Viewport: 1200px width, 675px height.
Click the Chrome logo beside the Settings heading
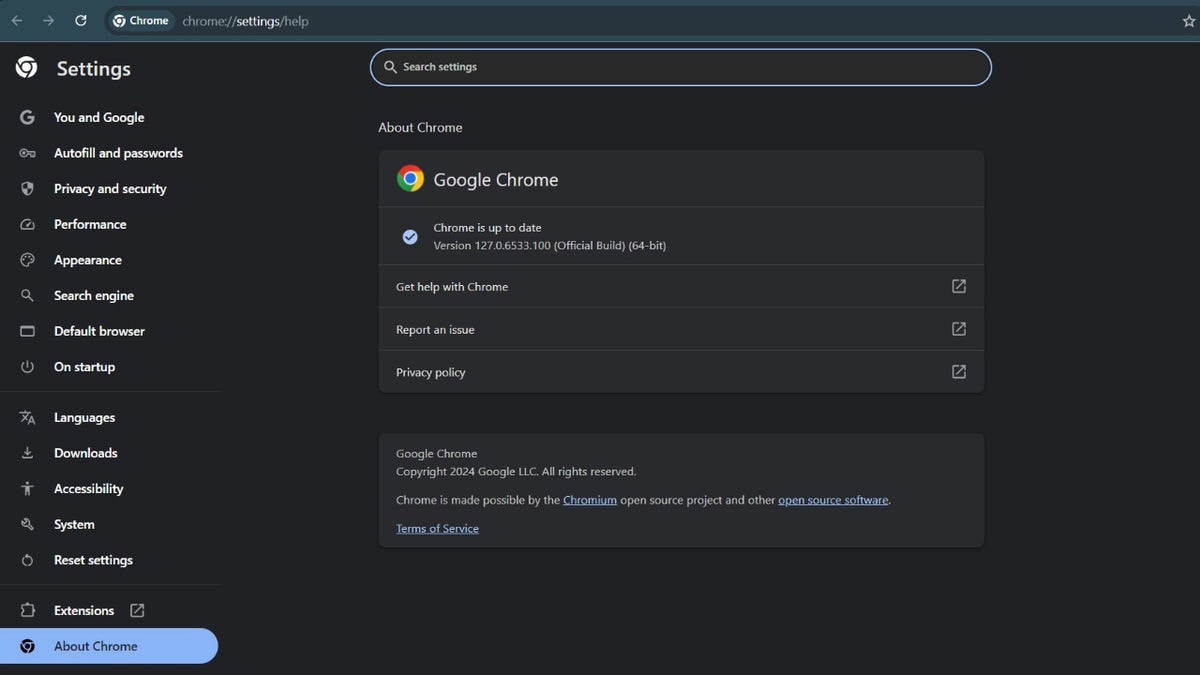(26, 67)
